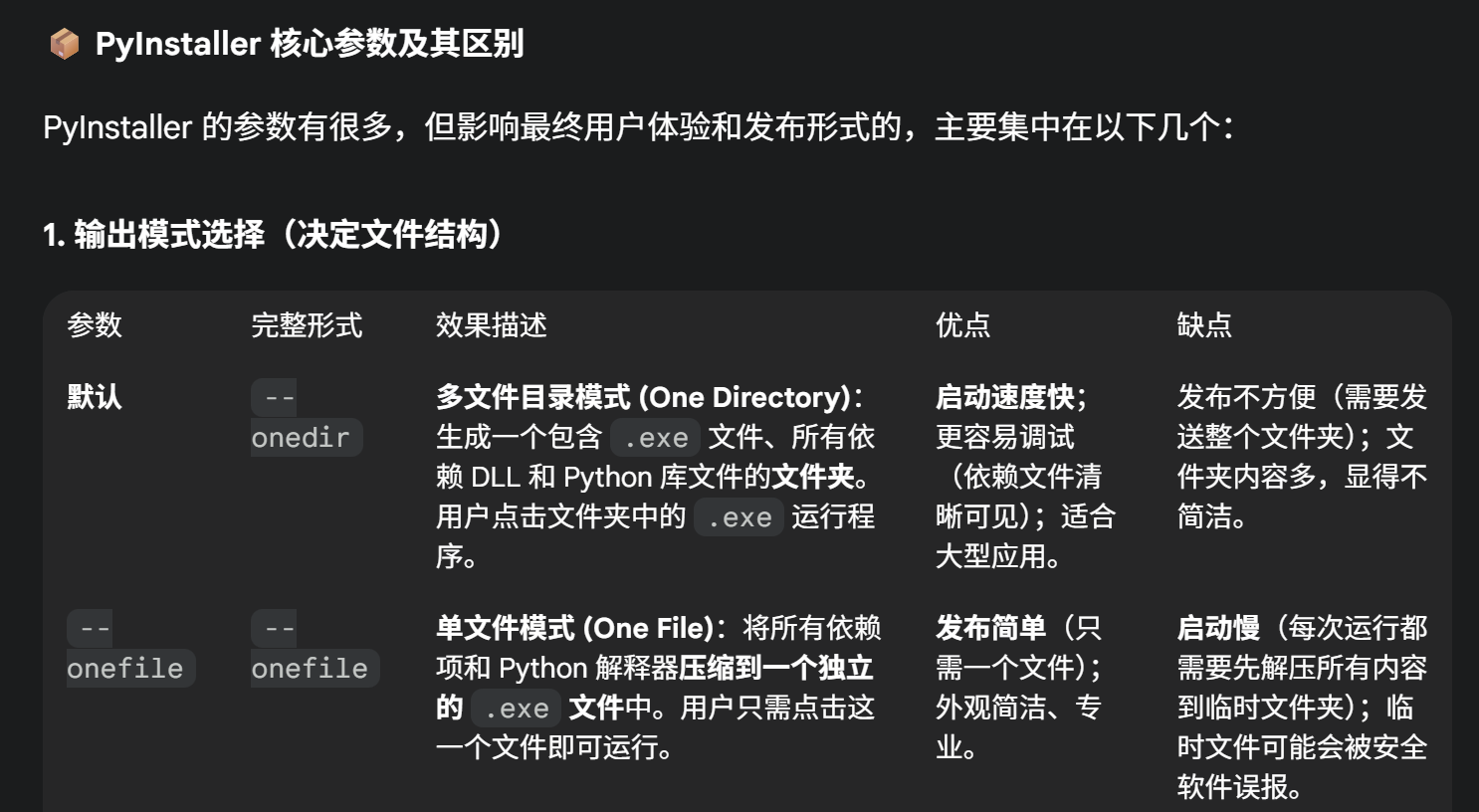Click the bold "启动速度快" text
The image size is (1479, 812).
point(1004,397)
